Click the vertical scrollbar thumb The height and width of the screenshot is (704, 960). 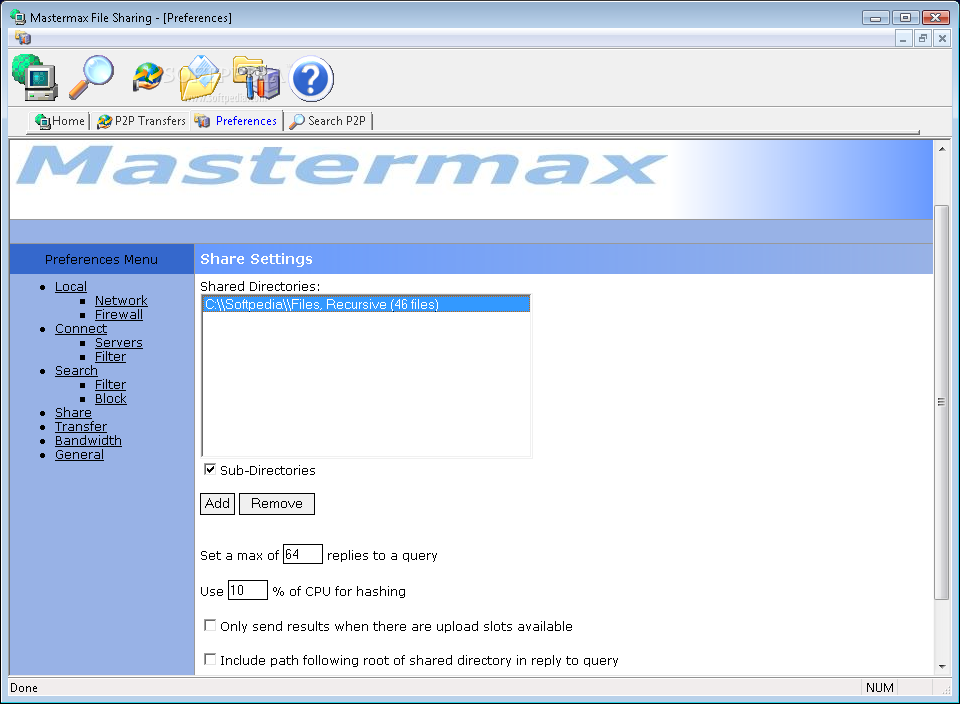pyautogui.click(x=942, y=402)
